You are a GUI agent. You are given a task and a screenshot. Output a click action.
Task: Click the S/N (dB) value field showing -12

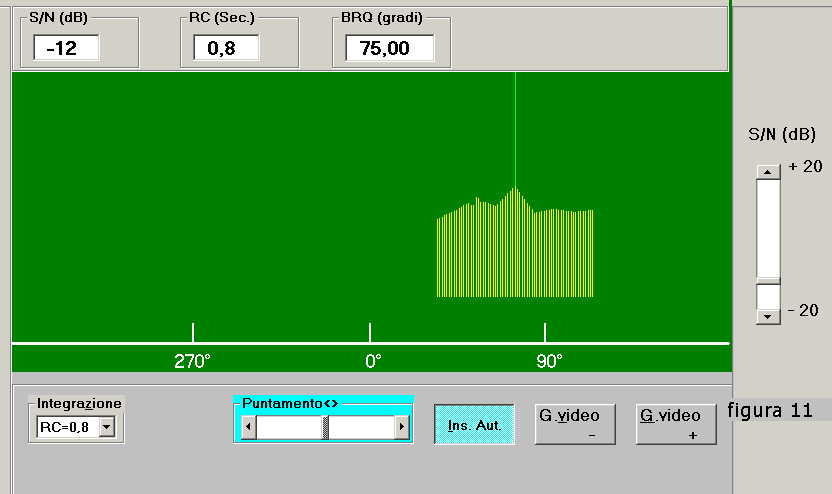coord(66,48)
